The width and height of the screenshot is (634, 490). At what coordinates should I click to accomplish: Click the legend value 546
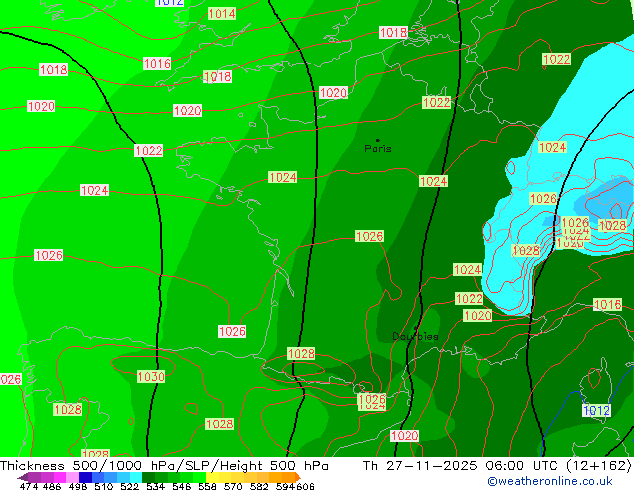pos(182,486)
